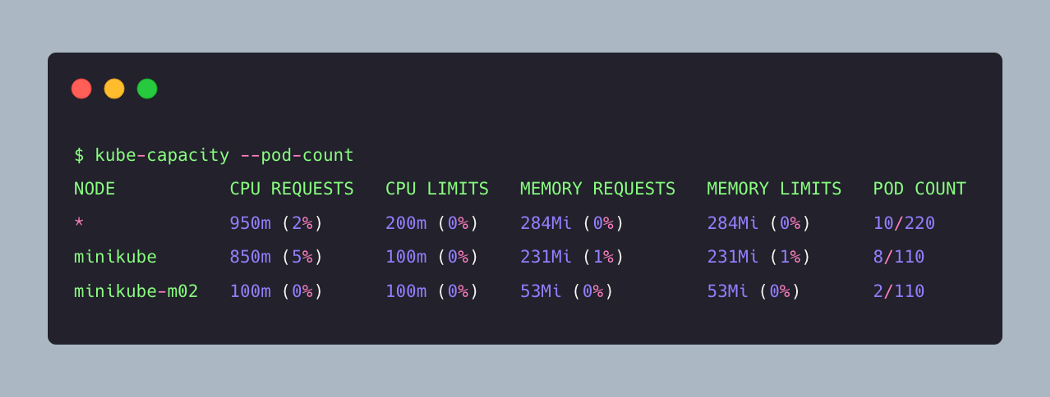Click the MEMORY REQUESTS column header
Image resolution: width=1050 pixels, height=397 pixels.
pyautogui.click(x=598, y=189)
